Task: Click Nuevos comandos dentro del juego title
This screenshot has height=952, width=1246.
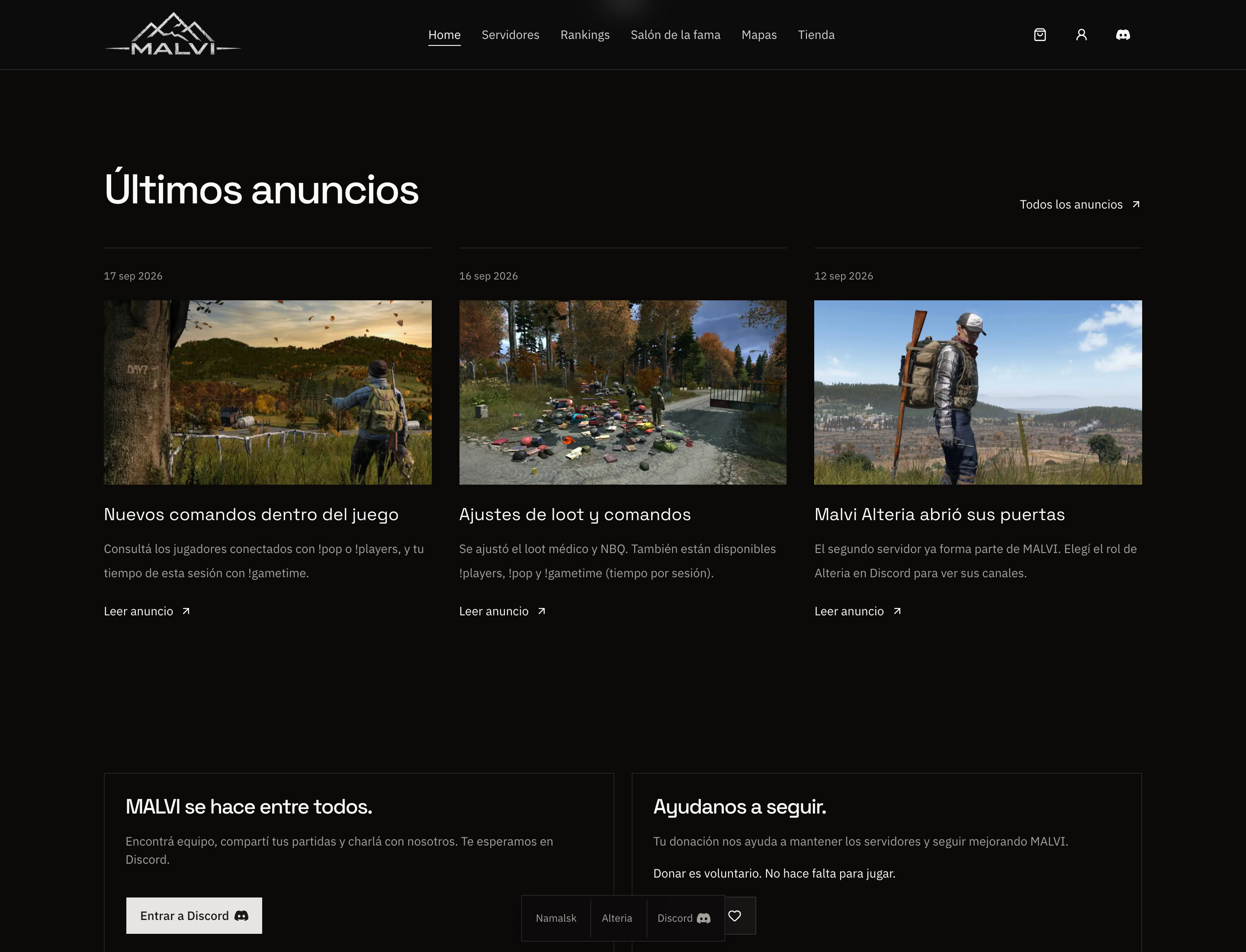Action: [251, 515]
